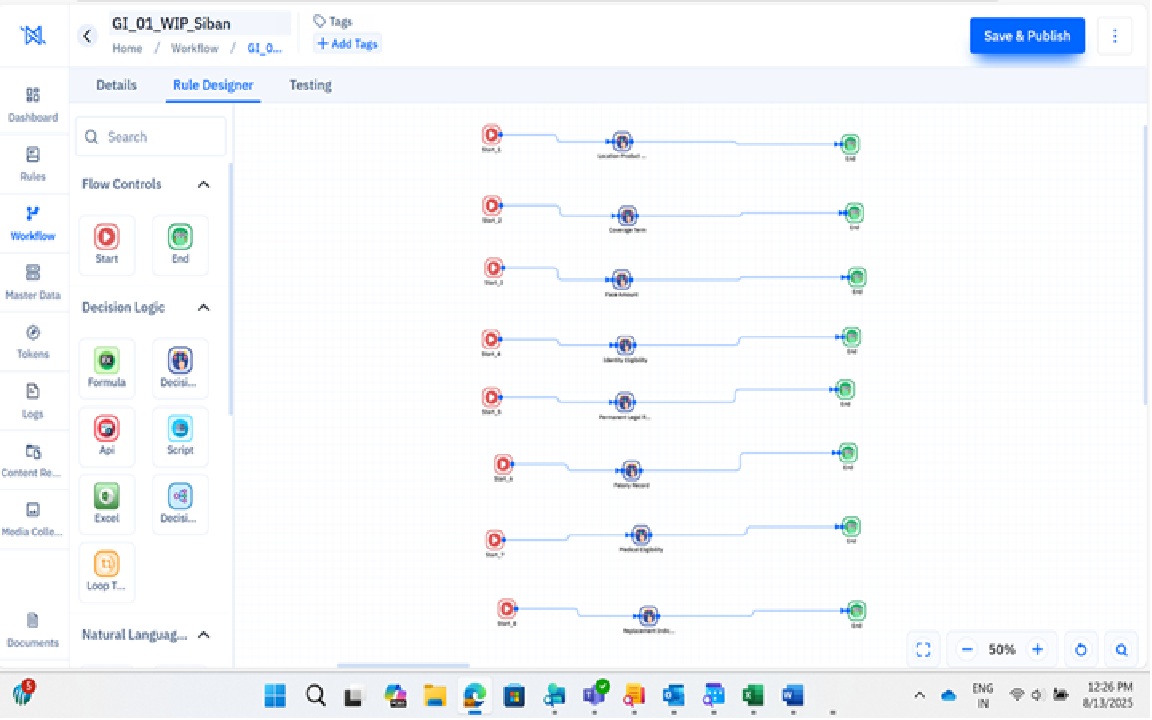Open the Logs sidebar item
This screenshot has height=720, width=1152.
(32, 401)
